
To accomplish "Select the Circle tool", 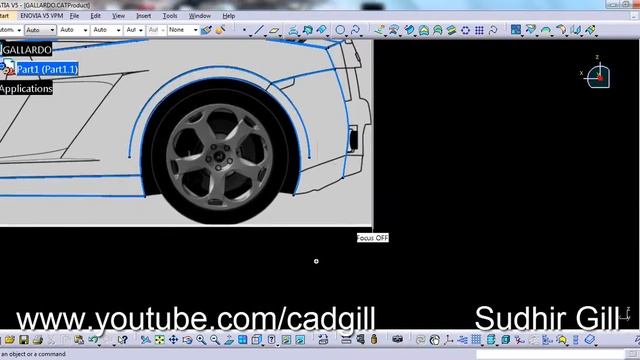I will click(x=340, y=30).
